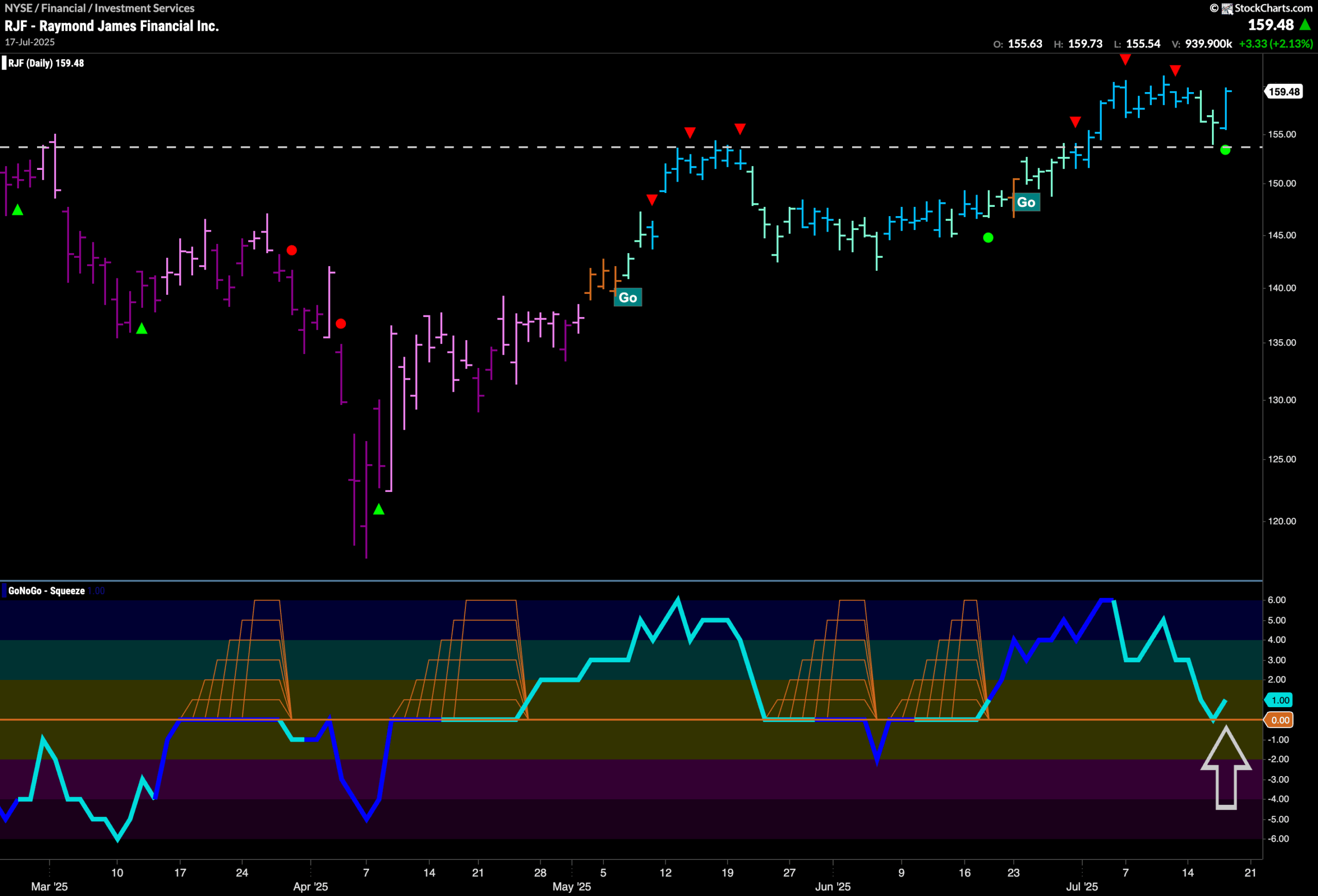
Task: Click the Jul '25 date axis label
Action: [1082, 886]
